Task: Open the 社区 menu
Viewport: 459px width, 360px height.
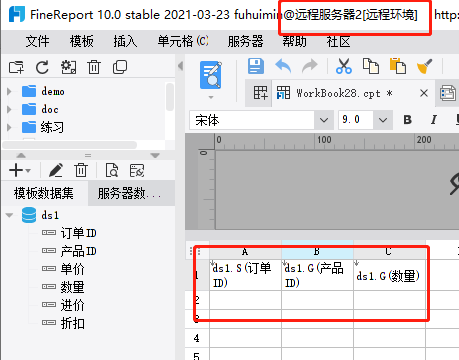Action: tap(339, 42)
